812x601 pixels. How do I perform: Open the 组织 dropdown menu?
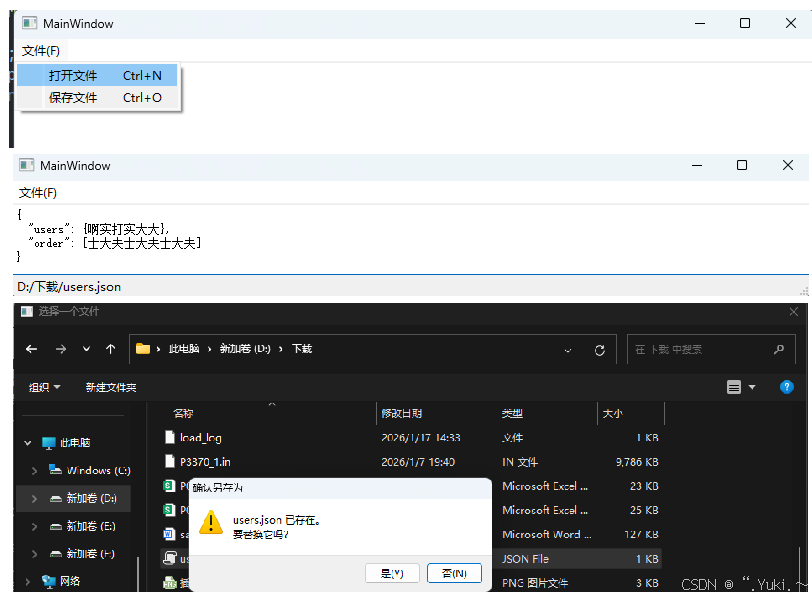point(44,387)
